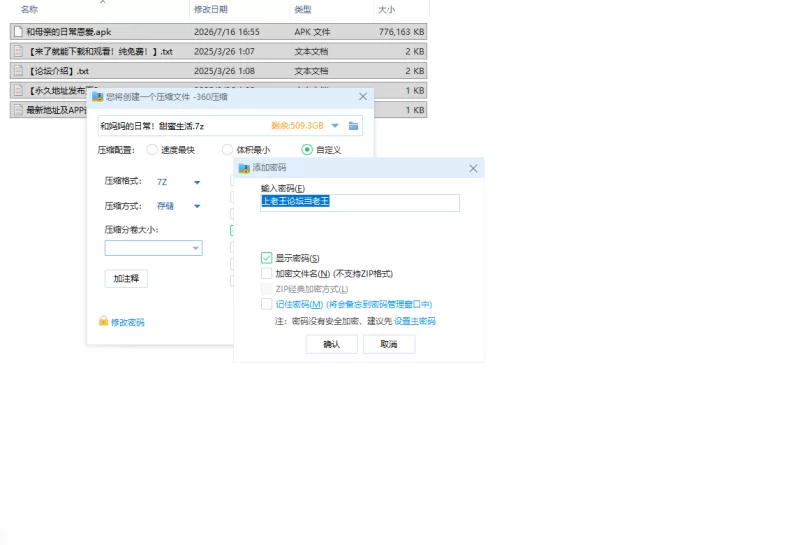The width and height of the screenshot is (800, 545).
Task: Click the APK 文件 type cell
Action: tap(312, 32)
